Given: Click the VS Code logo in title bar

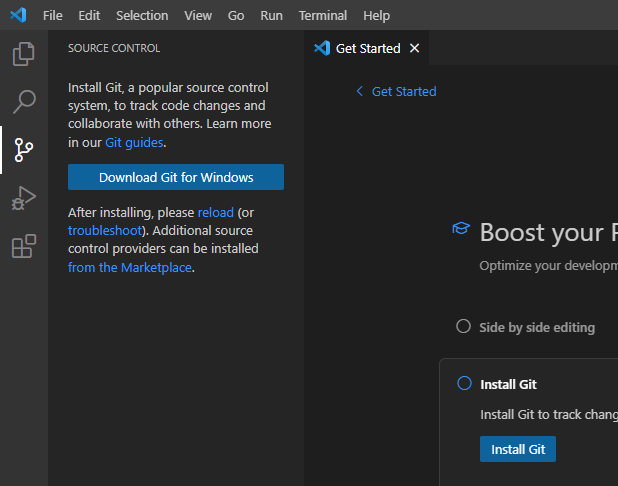Looking at the screenshot, I should click(x=18, y=15).
